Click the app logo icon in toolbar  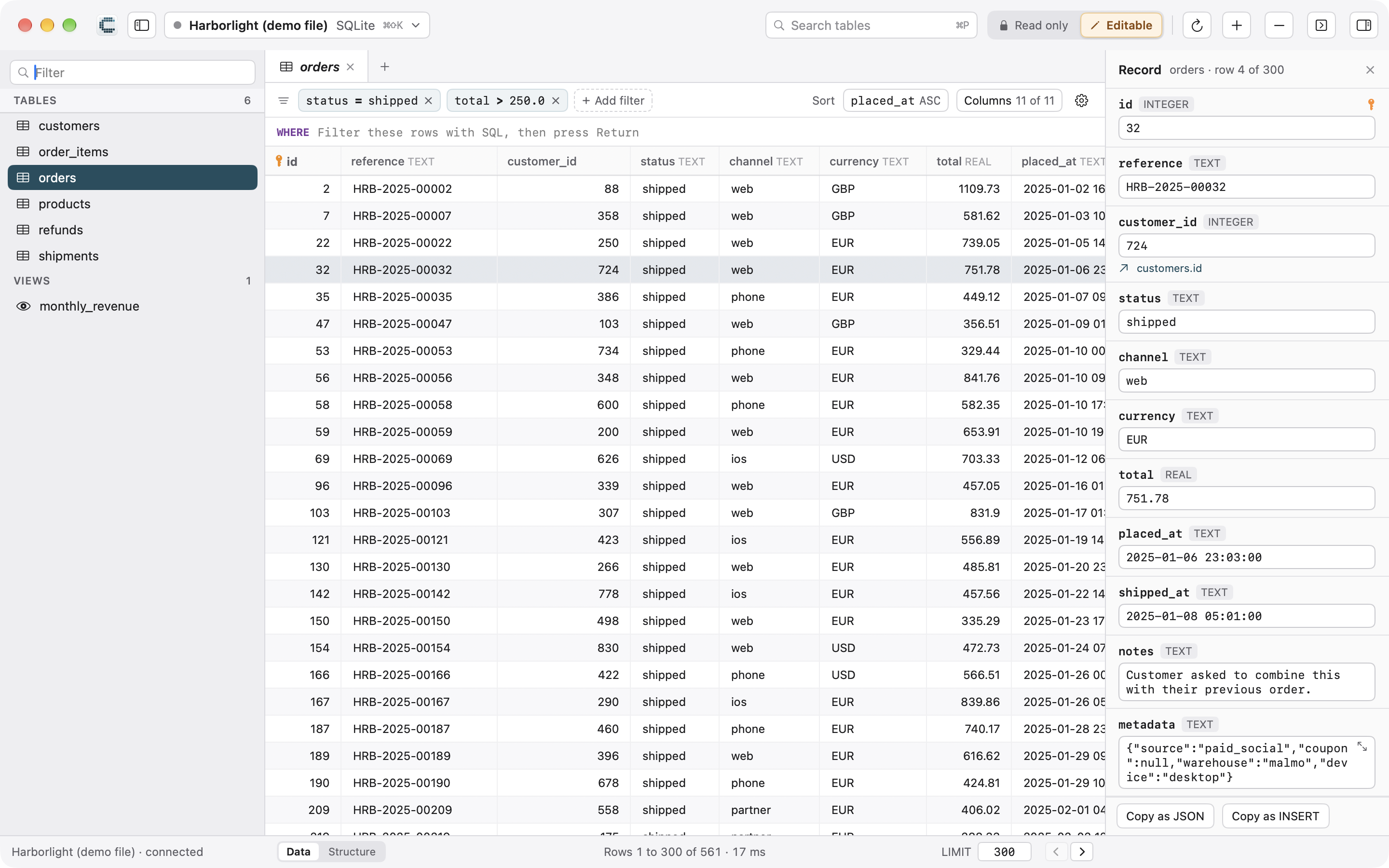click(x=108, y=25)
